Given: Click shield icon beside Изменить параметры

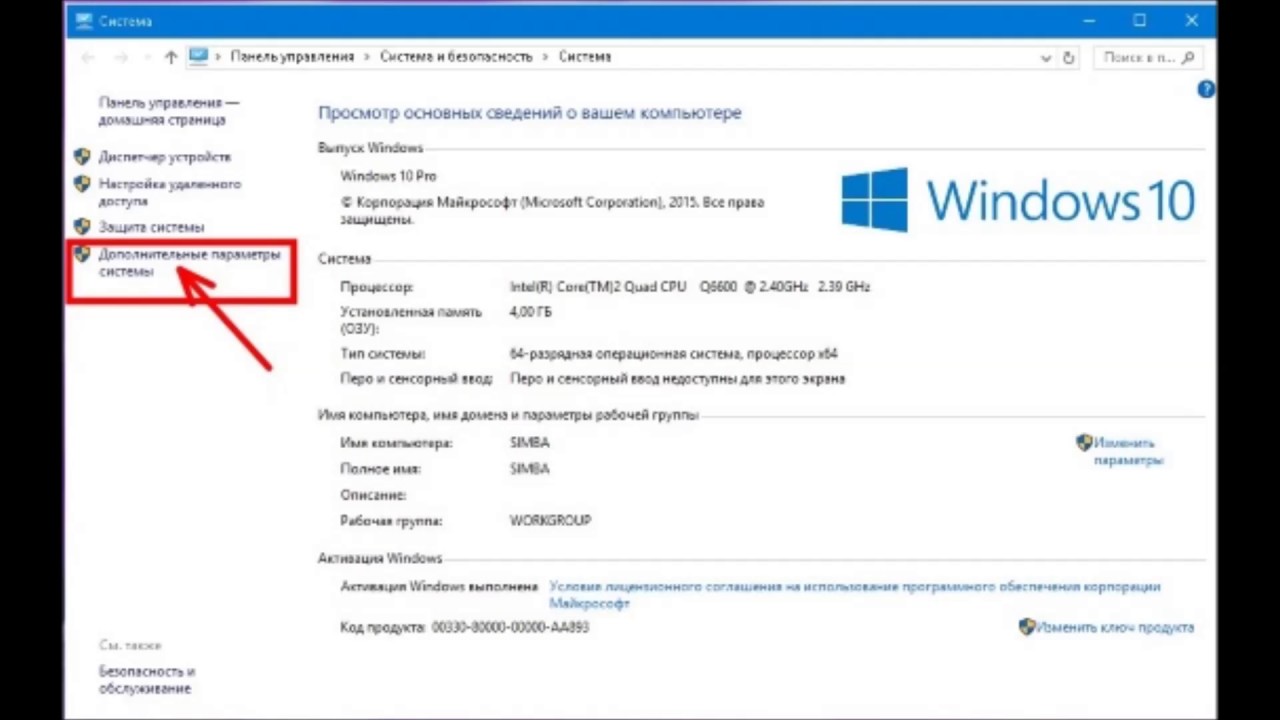Looking at the screenshot, I should click(1084, 442).
